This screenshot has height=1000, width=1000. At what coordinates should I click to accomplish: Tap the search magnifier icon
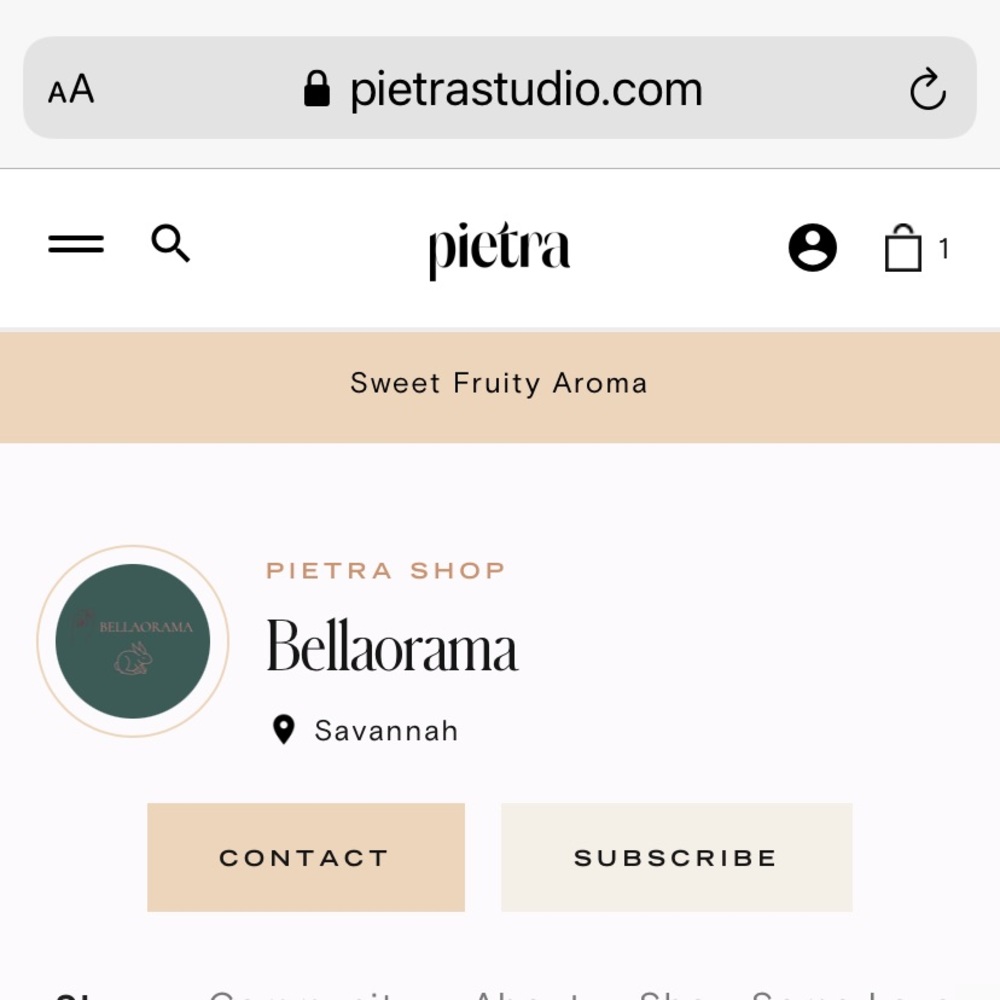tap(170, 243)
